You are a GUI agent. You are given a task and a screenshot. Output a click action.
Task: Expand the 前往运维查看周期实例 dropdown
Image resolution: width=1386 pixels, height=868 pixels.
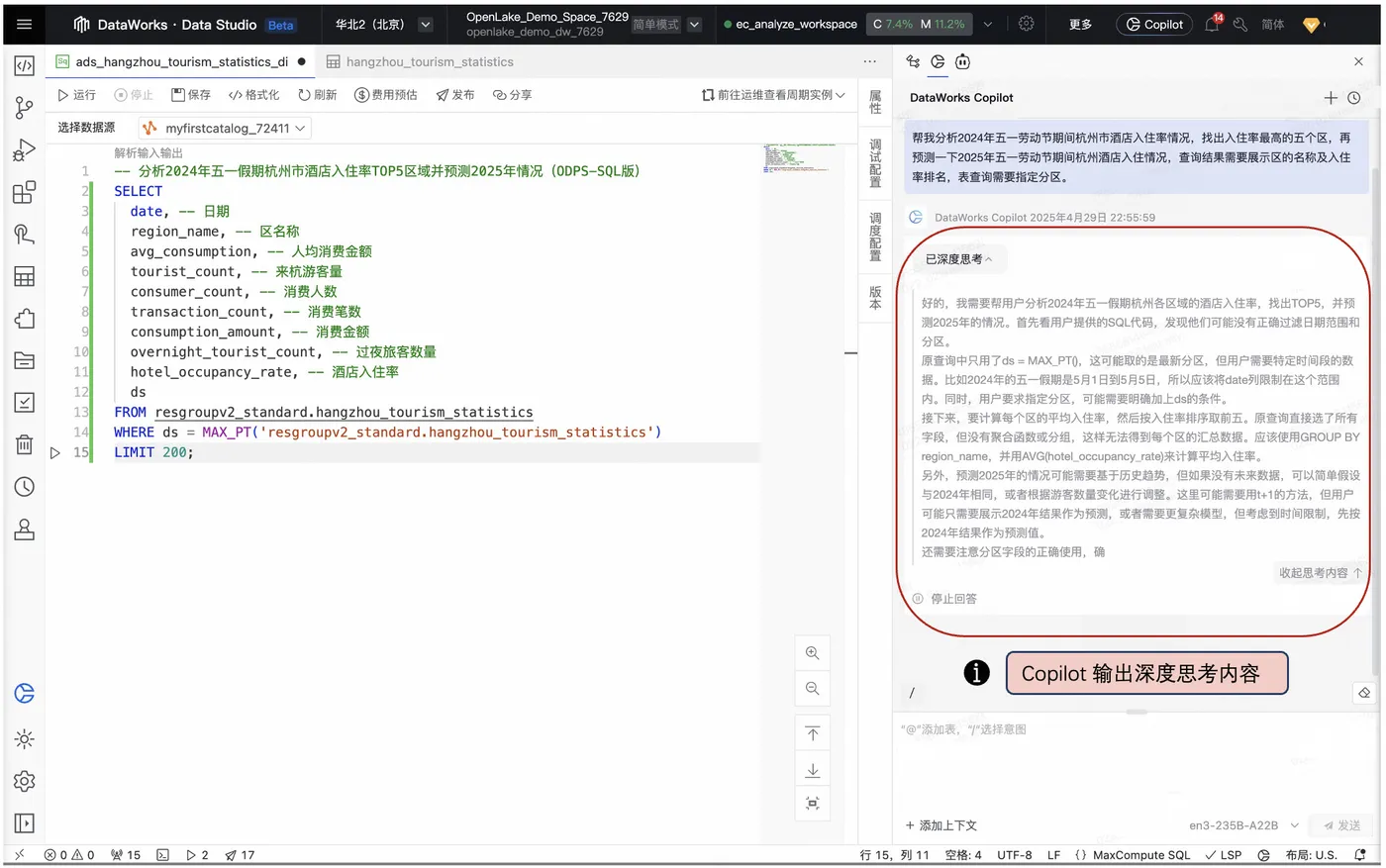coord(773,95)
